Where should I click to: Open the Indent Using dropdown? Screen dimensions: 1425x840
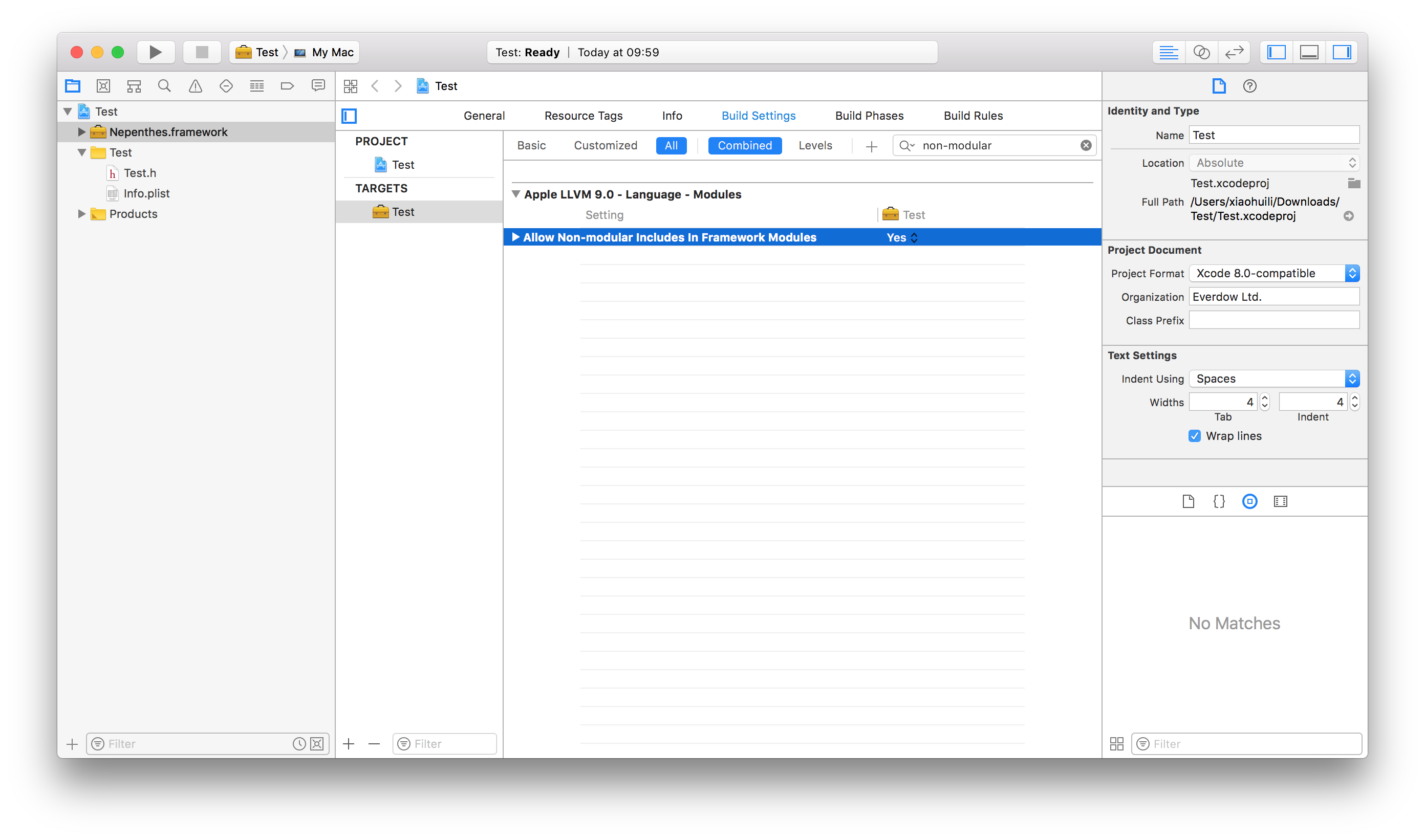1274,379
